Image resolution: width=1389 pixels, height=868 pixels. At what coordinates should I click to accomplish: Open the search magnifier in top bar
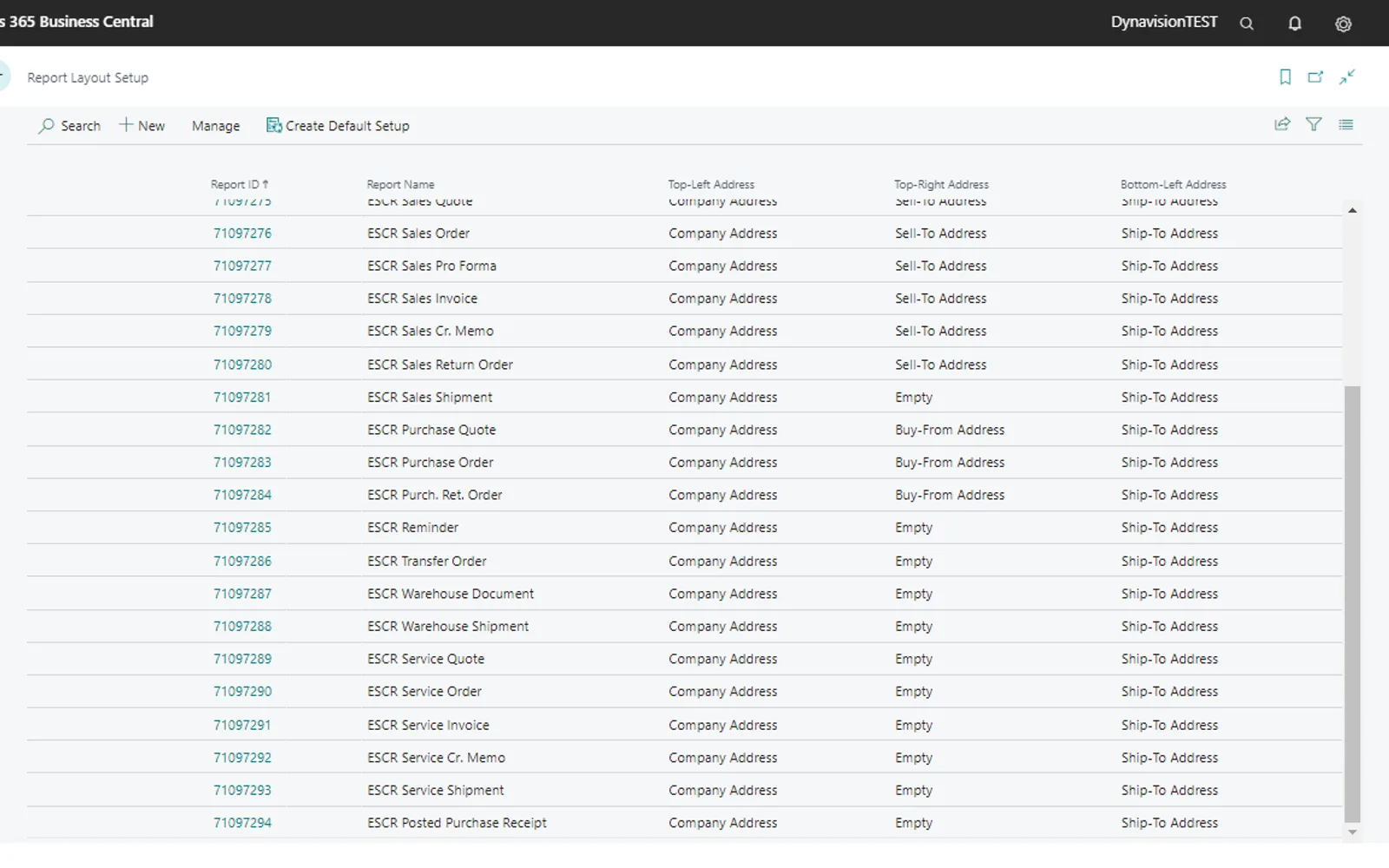click(1247, 23)
